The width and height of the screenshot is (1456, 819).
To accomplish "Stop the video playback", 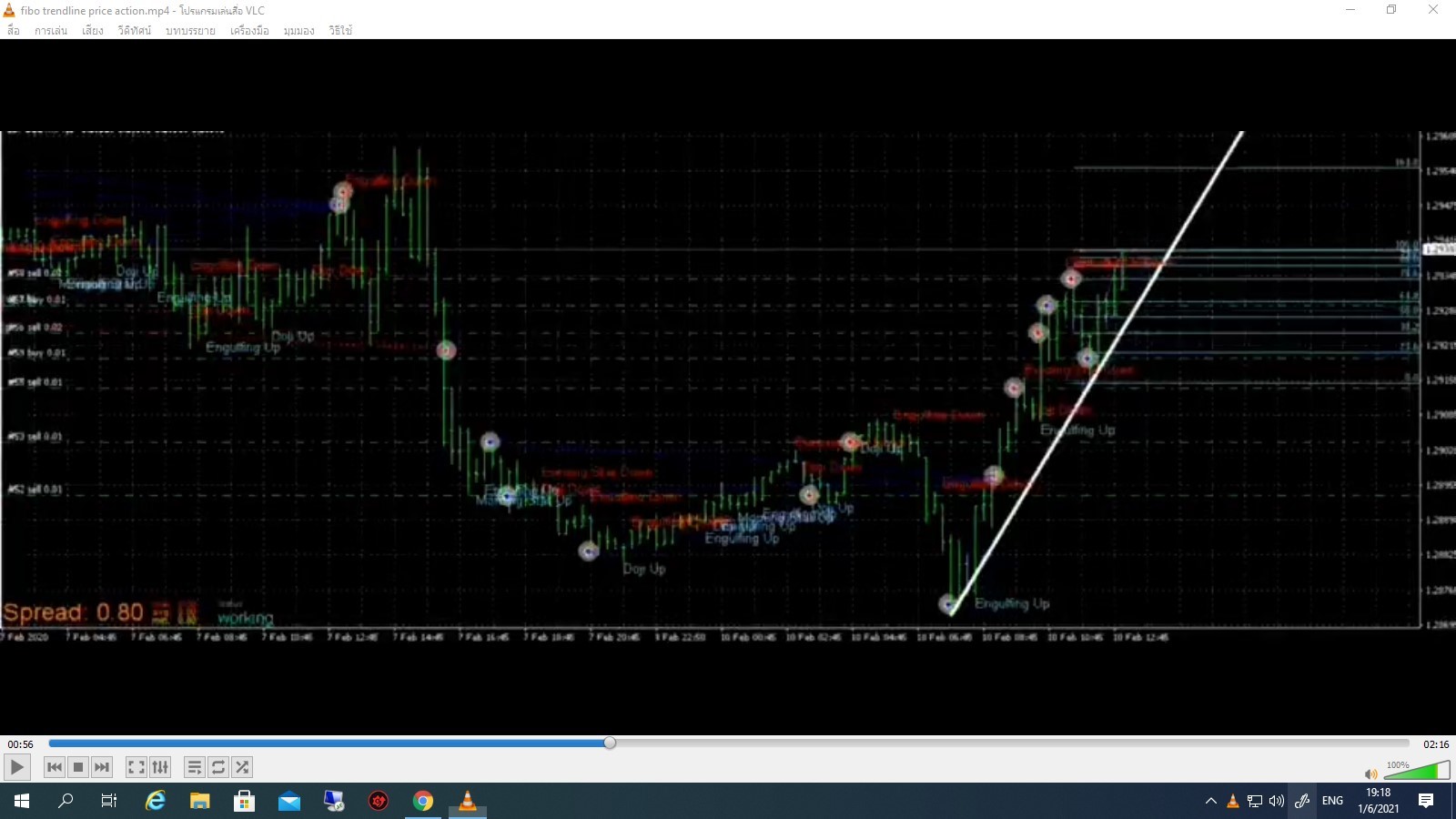I will (x=78, y=767).
